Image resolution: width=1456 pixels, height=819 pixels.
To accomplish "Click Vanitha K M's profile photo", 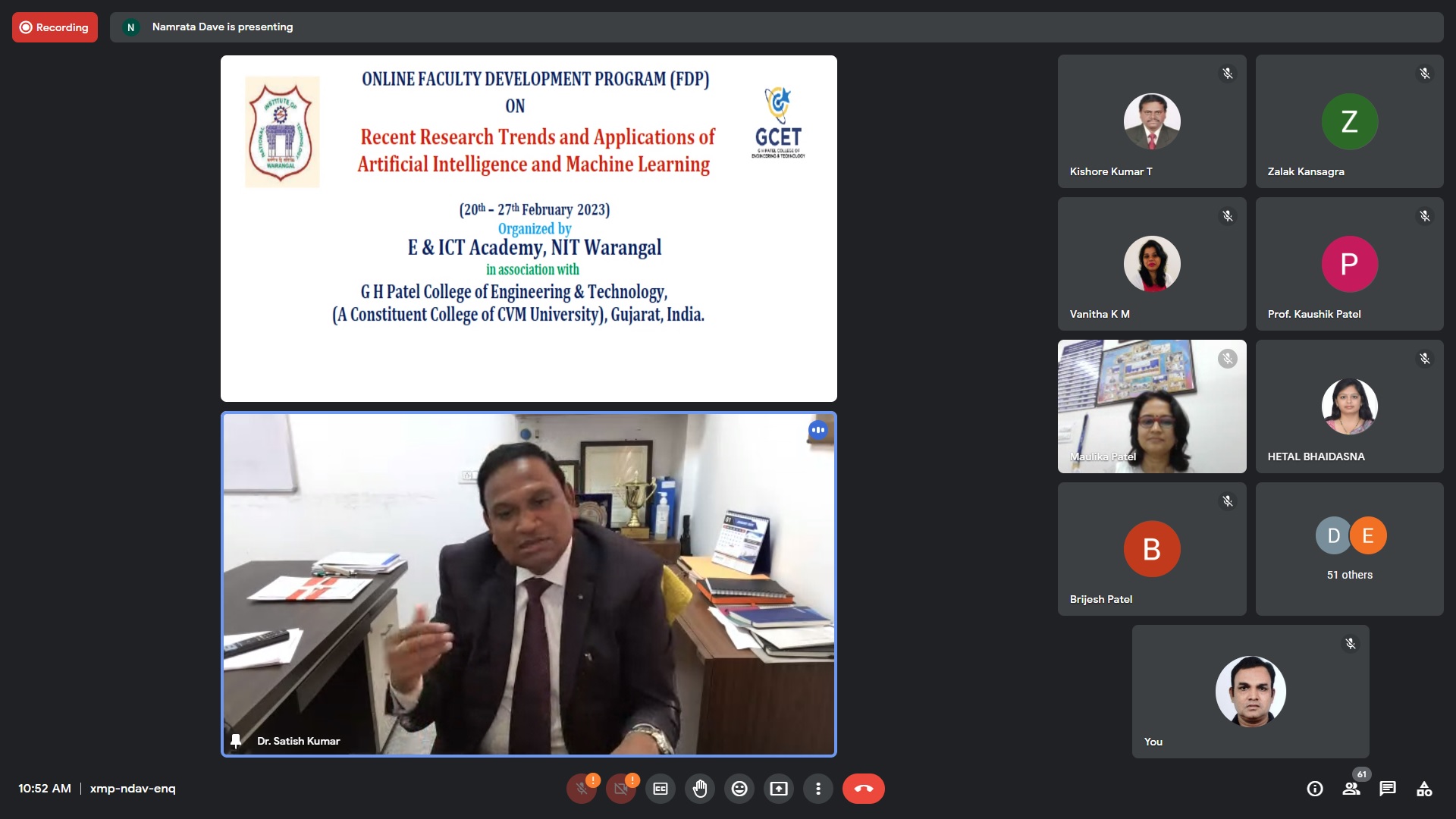I will pos(1152,264).
